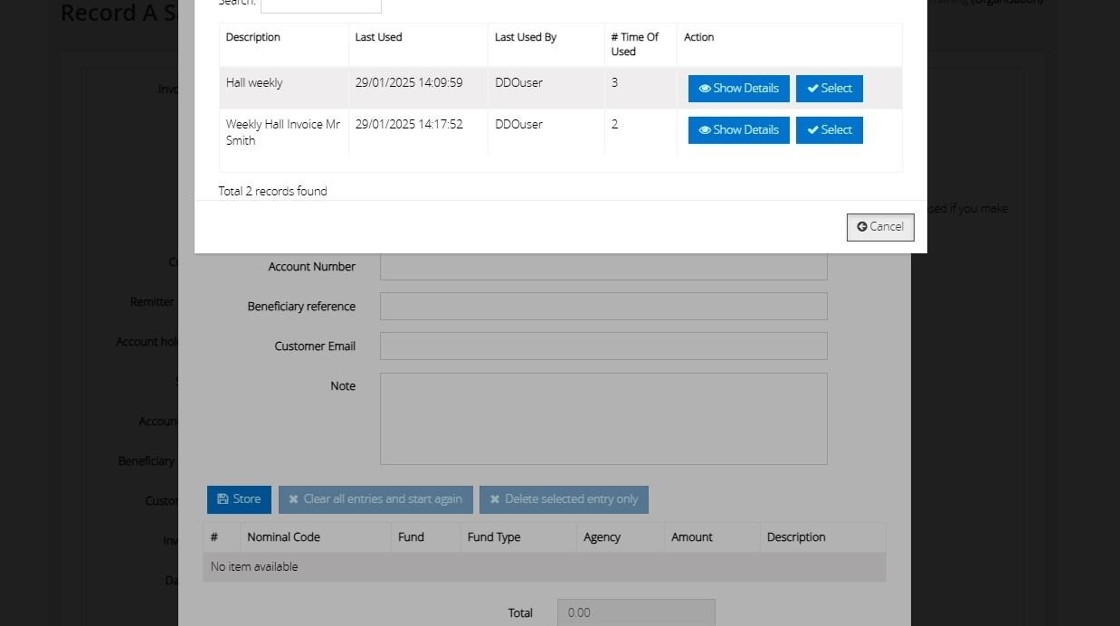This screenshot has width=1120, height=626.
Task: Click the checkmark icon on Hall weekly Select
Action: (x=812, y=89)
